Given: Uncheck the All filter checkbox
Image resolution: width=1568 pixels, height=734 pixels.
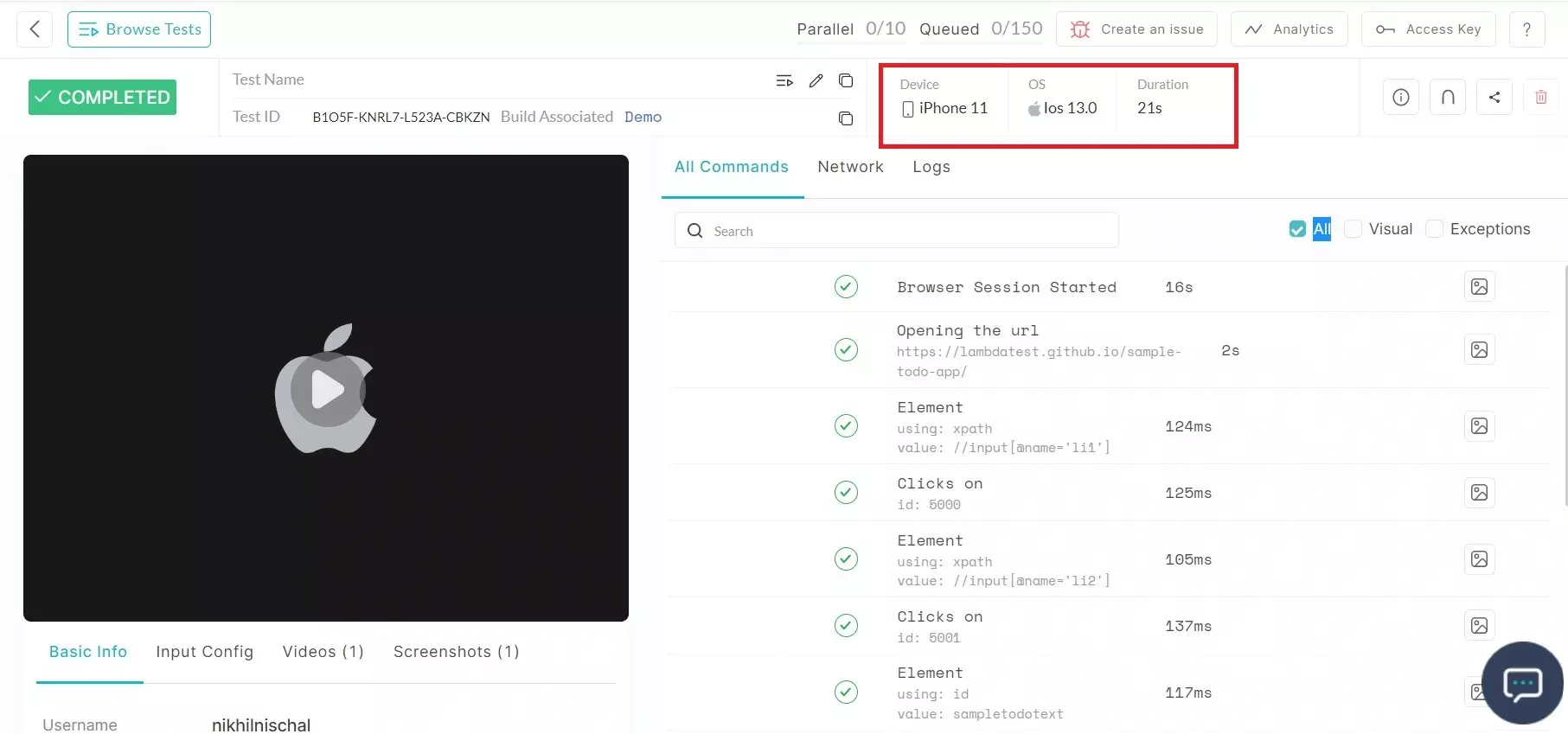Looking at the screenshot, I should [x=1297, y=229].
